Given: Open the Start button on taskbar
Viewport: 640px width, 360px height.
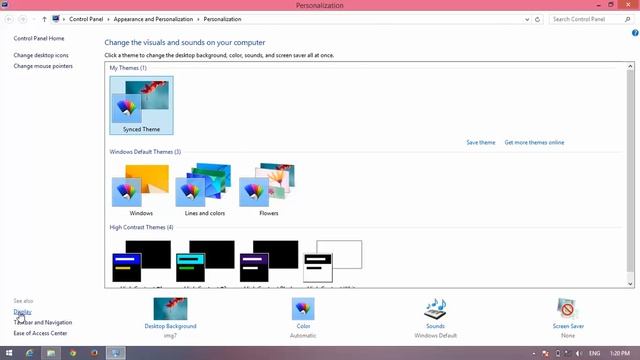Looking at the screenshot, I should pos(9,353).
